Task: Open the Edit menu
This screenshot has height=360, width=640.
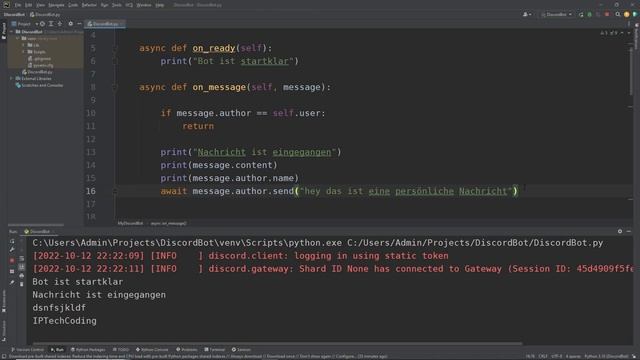Action: (x=28, y=5)
